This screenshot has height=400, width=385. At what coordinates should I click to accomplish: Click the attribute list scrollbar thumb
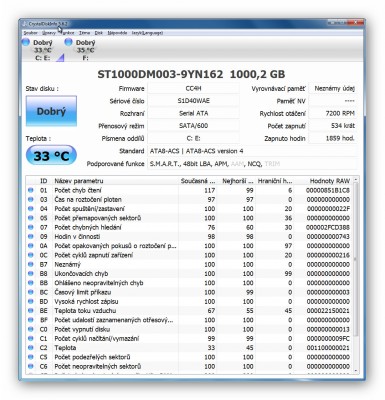point(356,260)
